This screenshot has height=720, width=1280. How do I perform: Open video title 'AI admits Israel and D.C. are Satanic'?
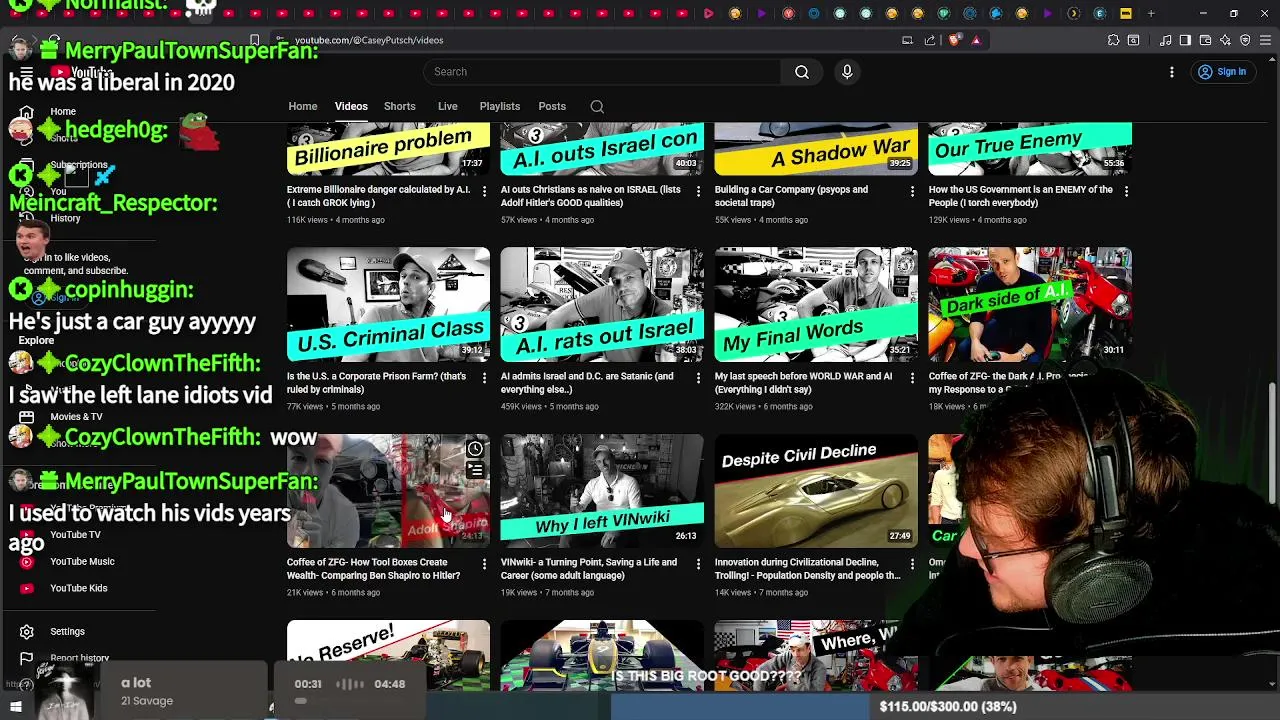click(587, 383)
